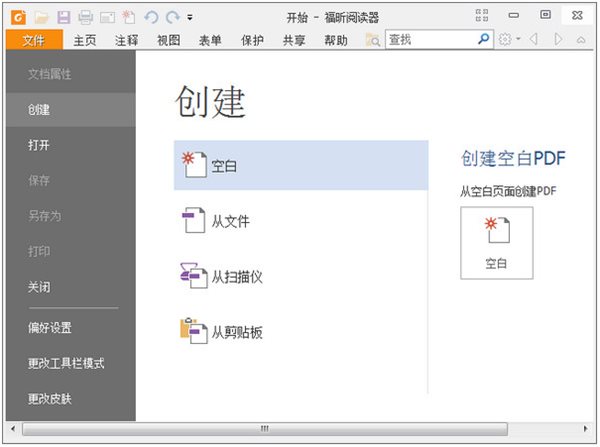Image resolution: width=600 pixels, height=447 pixels.
Task: Choose the 从剪贴板 create option
Action: tap(301, 332)
